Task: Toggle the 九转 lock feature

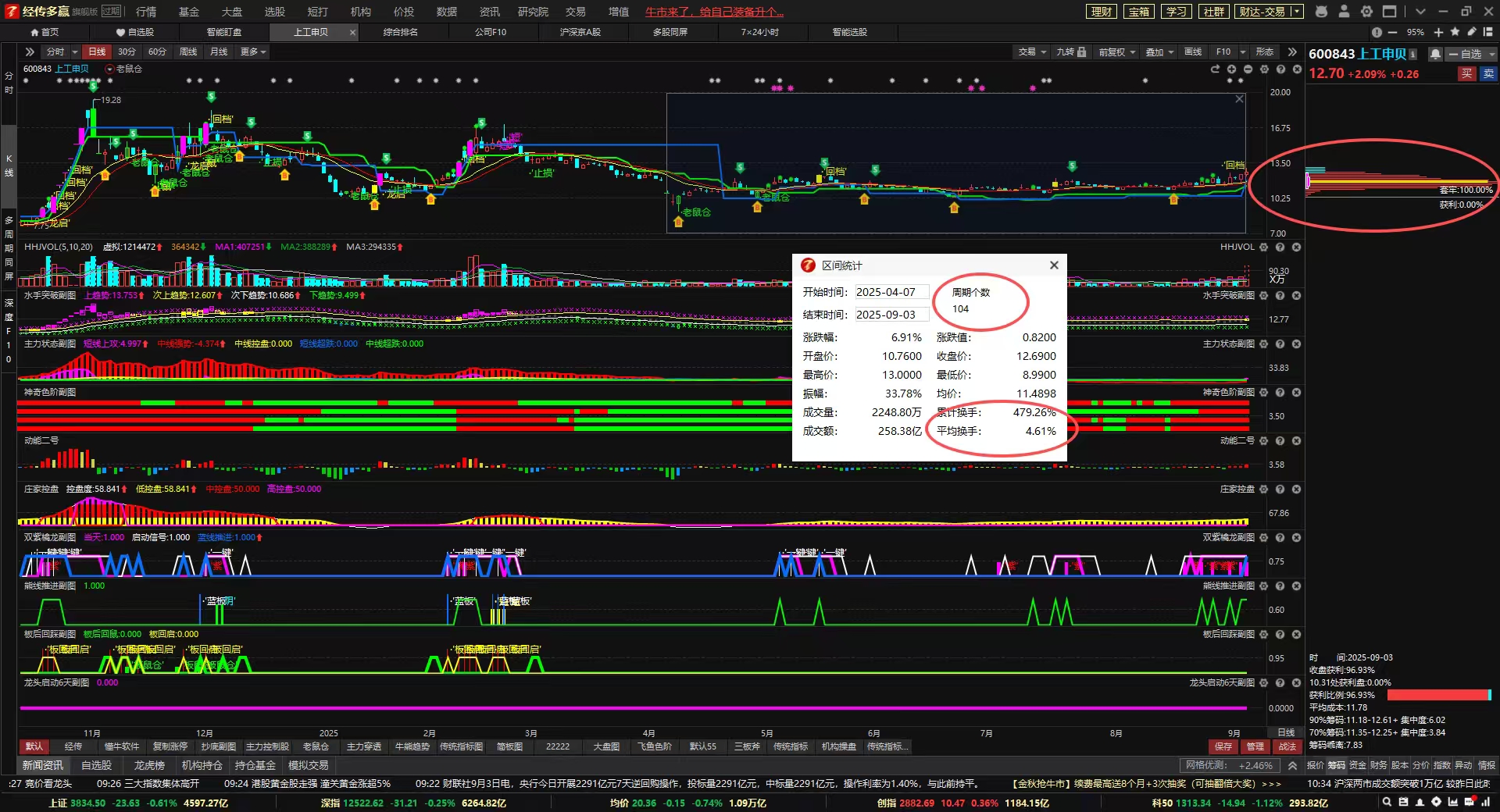Action: point(1071,52)
